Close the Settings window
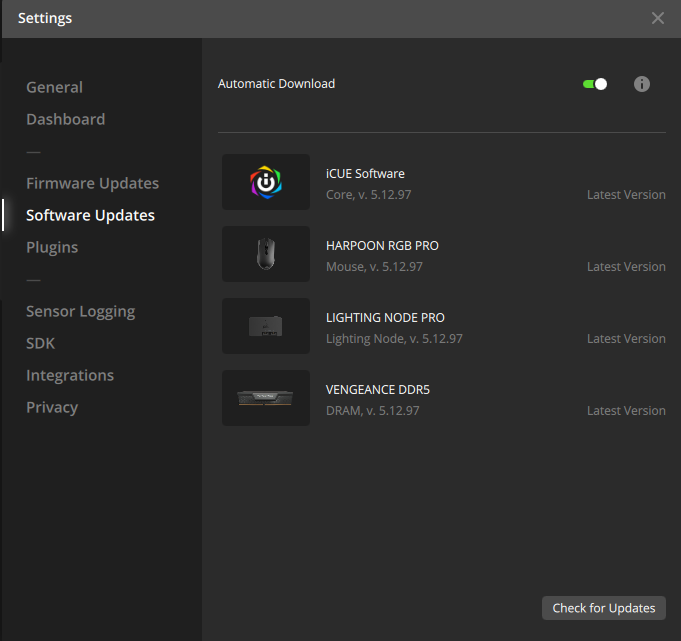Image resolution: width=681 pixels, height=641 pixels. [658, 18]
